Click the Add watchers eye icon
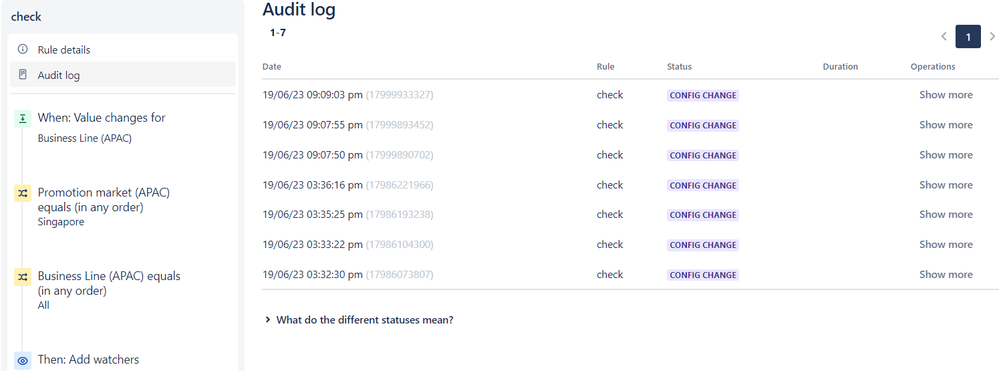Screen dimensions: 999x371 click(x=23, y=360)
